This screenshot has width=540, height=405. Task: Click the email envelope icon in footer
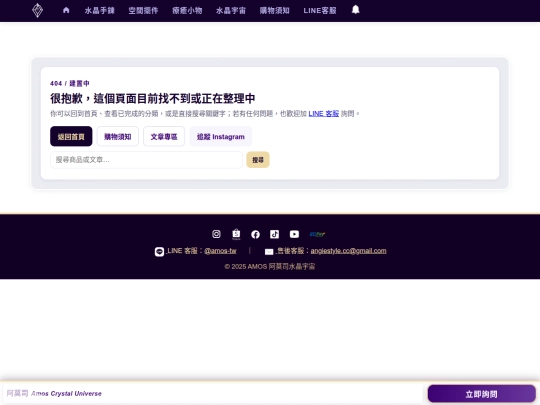[x=269, y=252]
